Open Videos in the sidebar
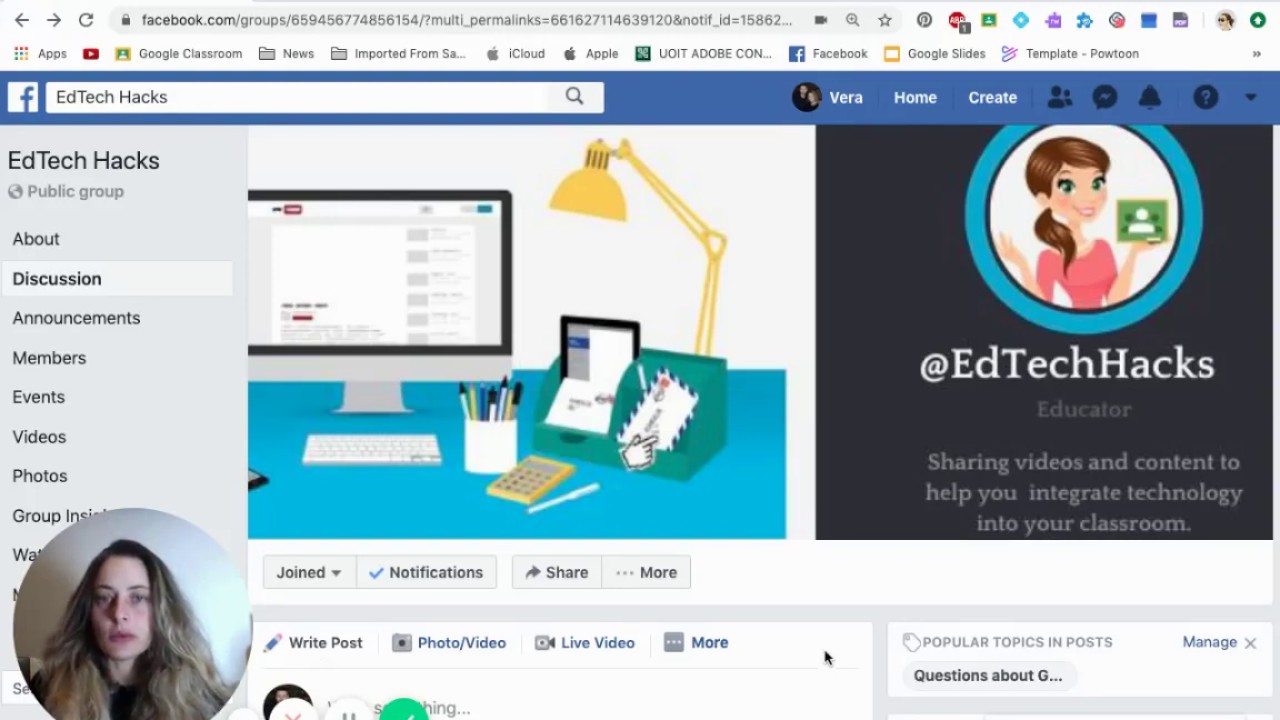This screenshot has height=720, width=1280. [x=39, y=437]
